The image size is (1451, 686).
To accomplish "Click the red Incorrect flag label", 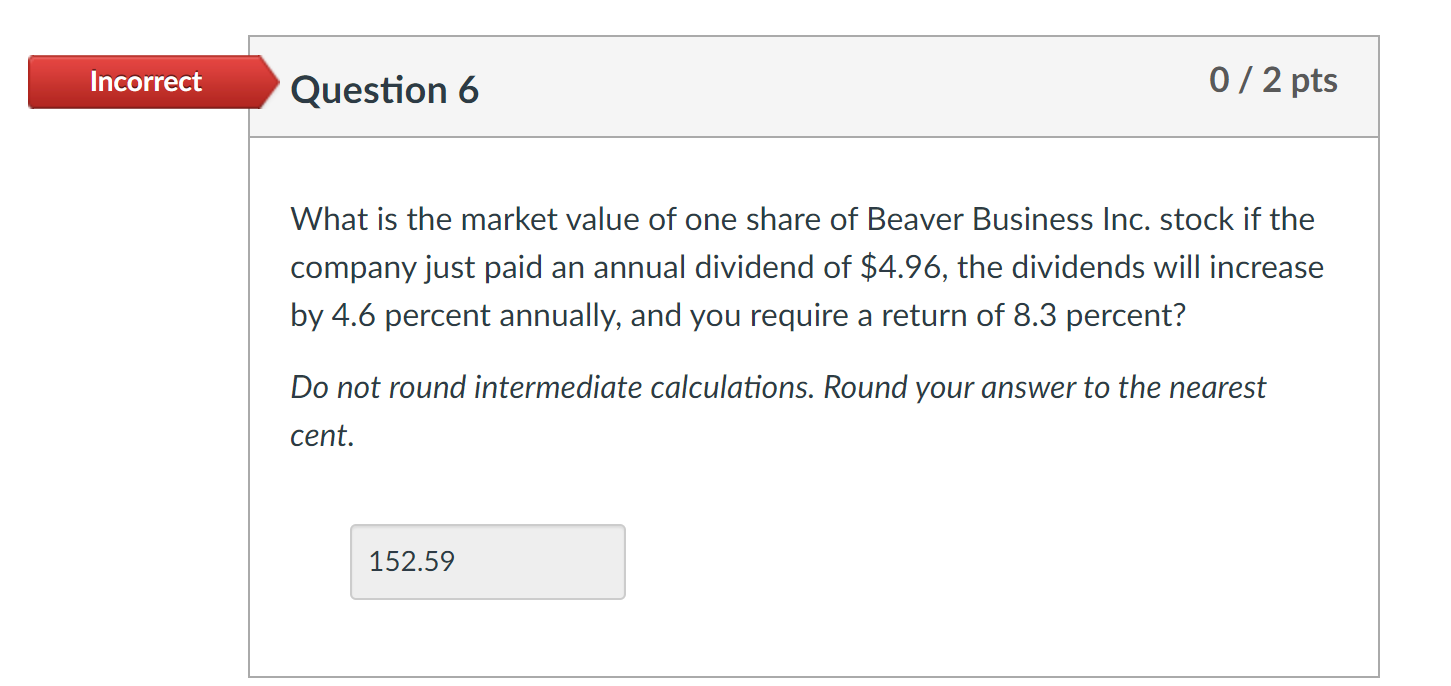I will [146, 82].
